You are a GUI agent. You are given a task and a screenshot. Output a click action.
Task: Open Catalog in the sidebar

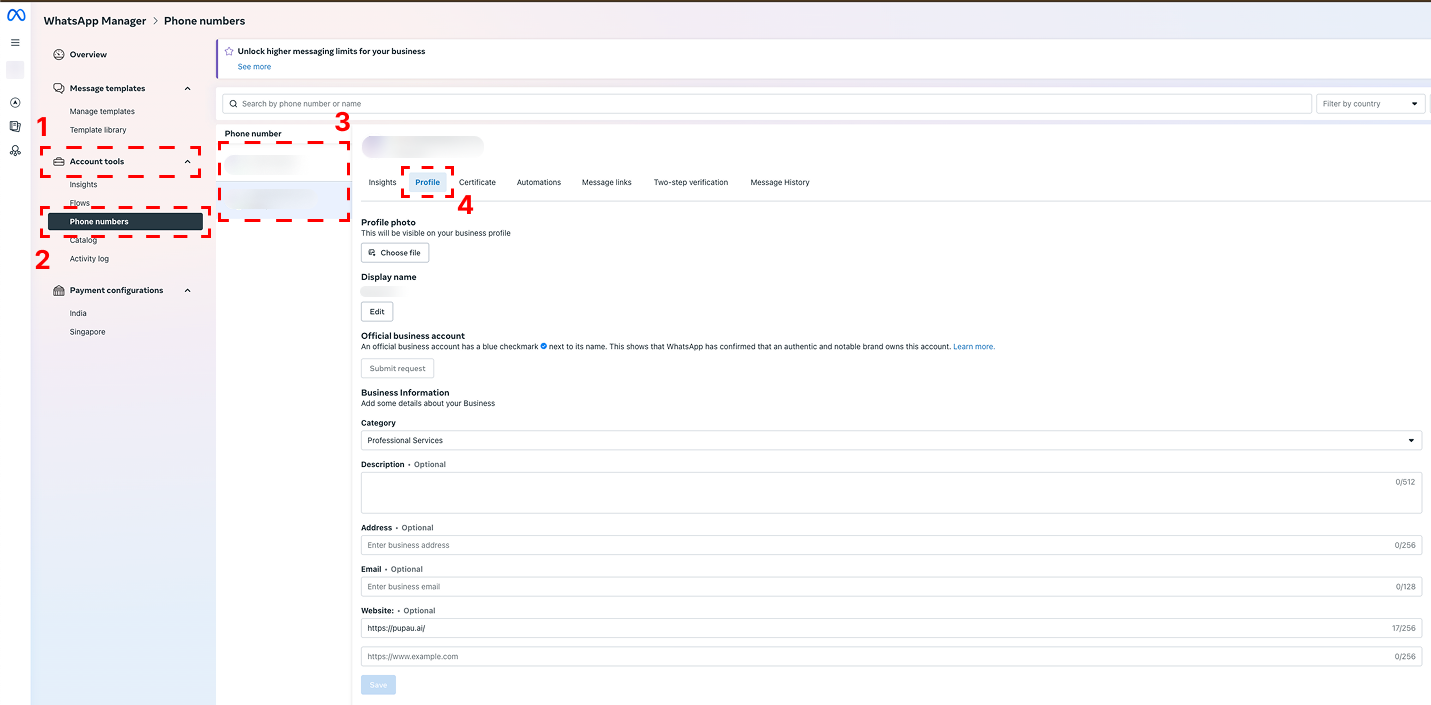pyautogui.click(x=84, y=241)
